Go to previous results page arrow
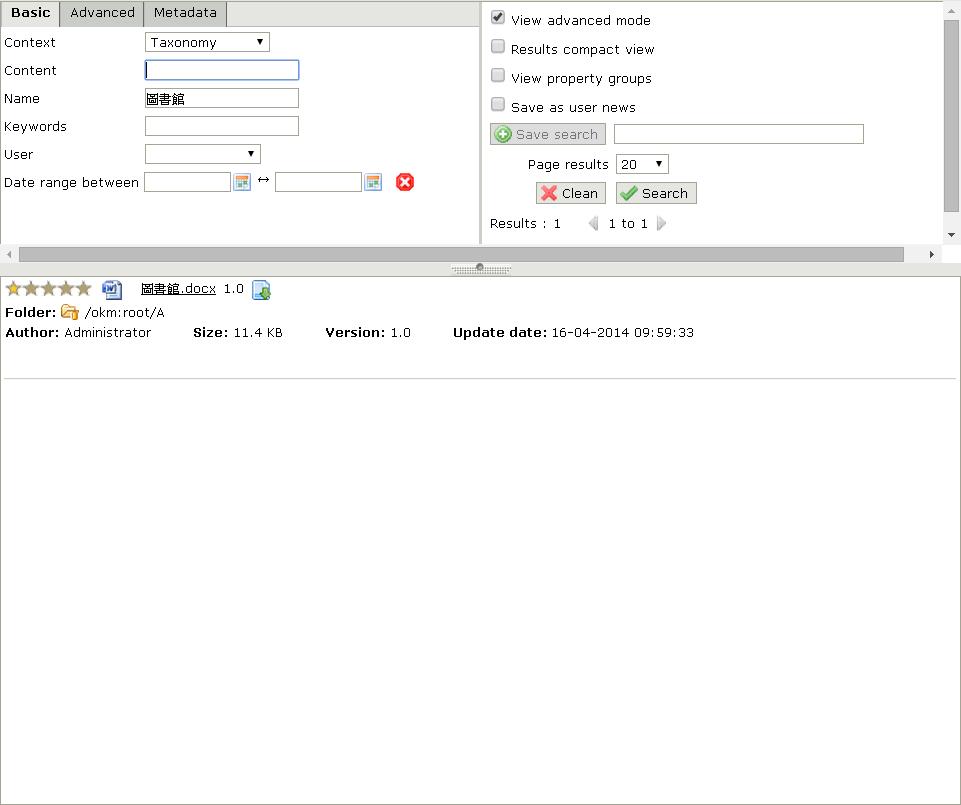Viewport: 961px width, 805px height. (x=593, y=224)
